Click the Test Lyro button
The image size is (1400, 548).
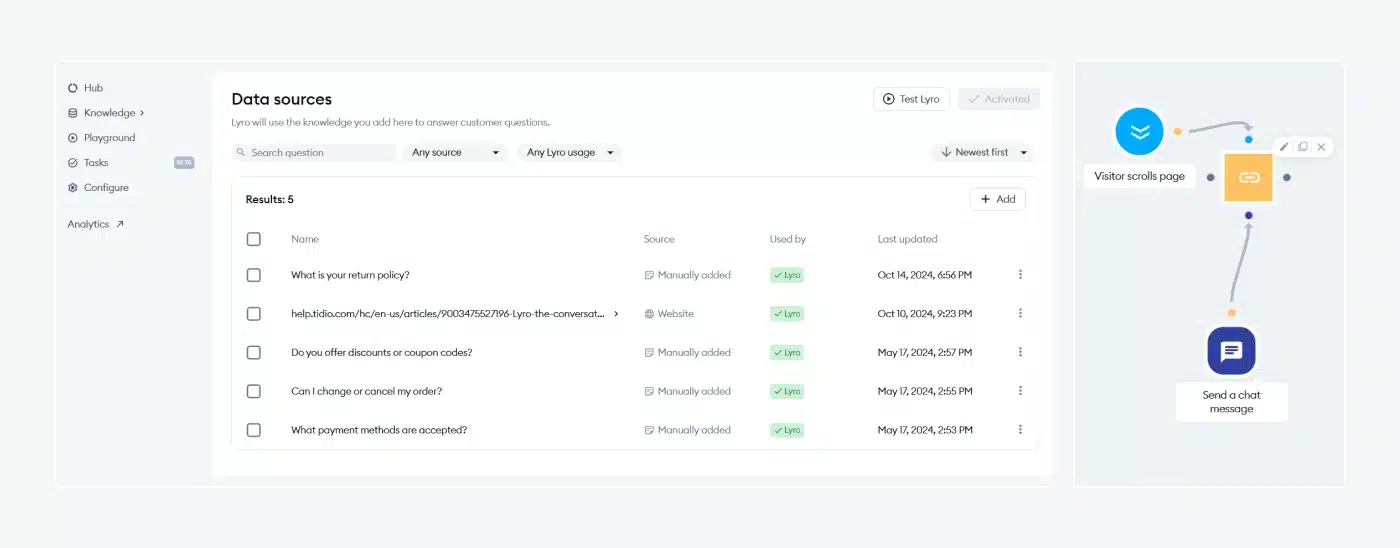coord(911,99)
